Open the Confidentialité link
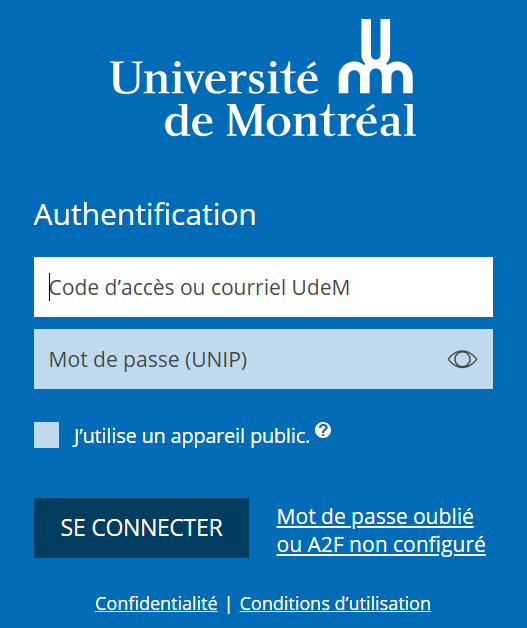 (156, 604)
